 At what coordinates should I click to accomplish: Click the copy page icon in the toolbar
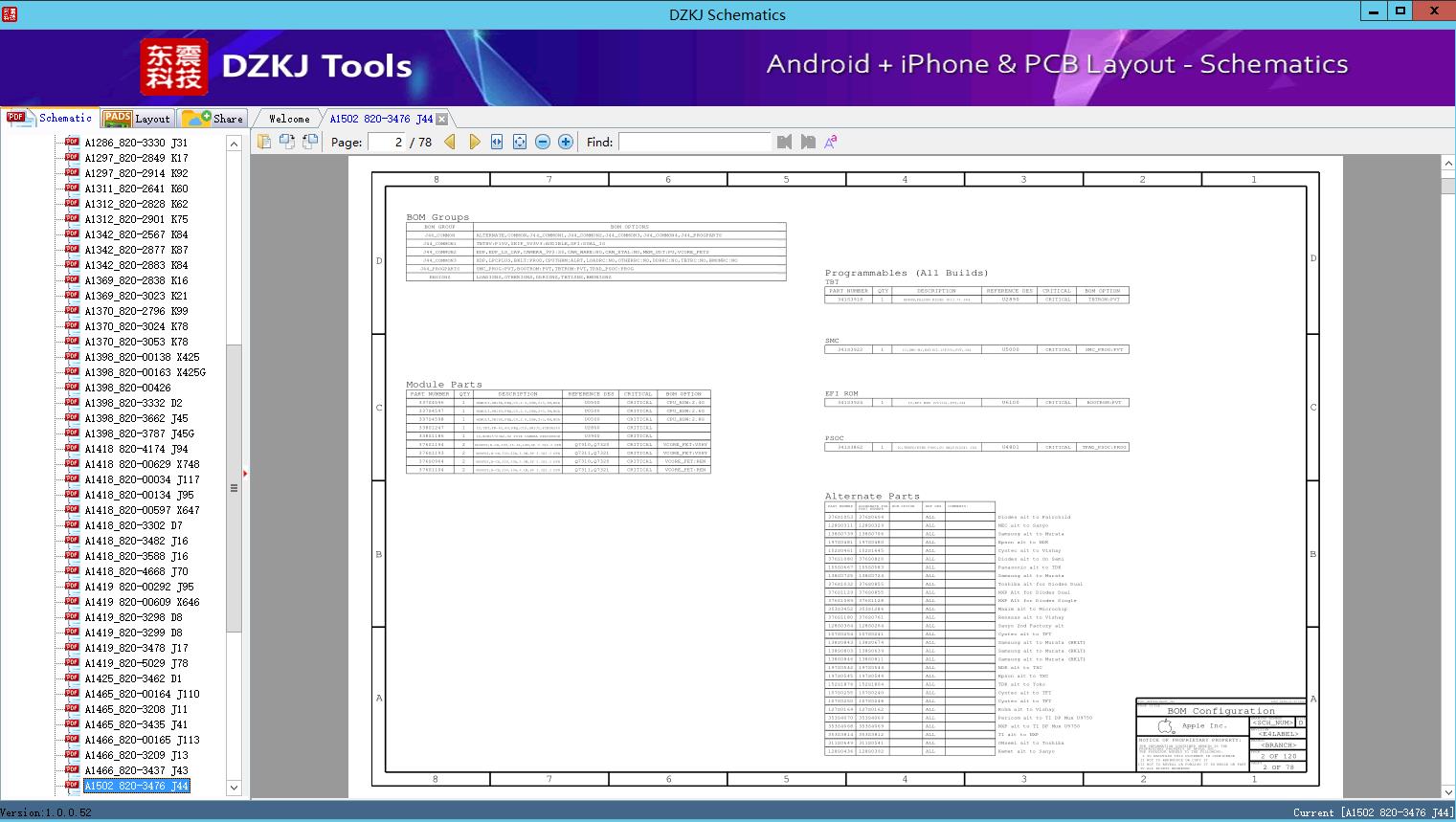pyautogui.click(x=263, y=142)
